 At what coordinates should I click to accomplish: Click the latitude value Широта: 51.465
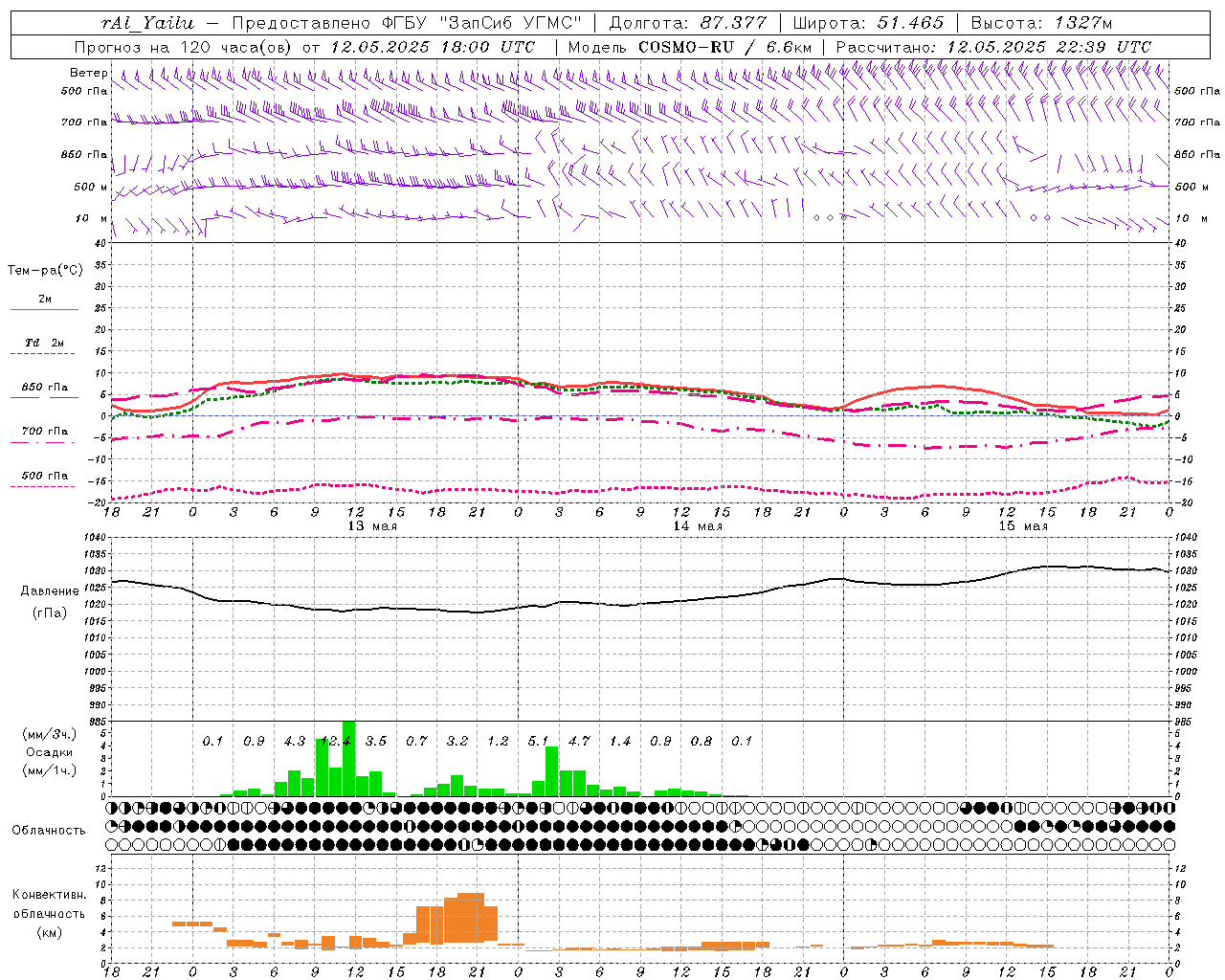(868, 23)
